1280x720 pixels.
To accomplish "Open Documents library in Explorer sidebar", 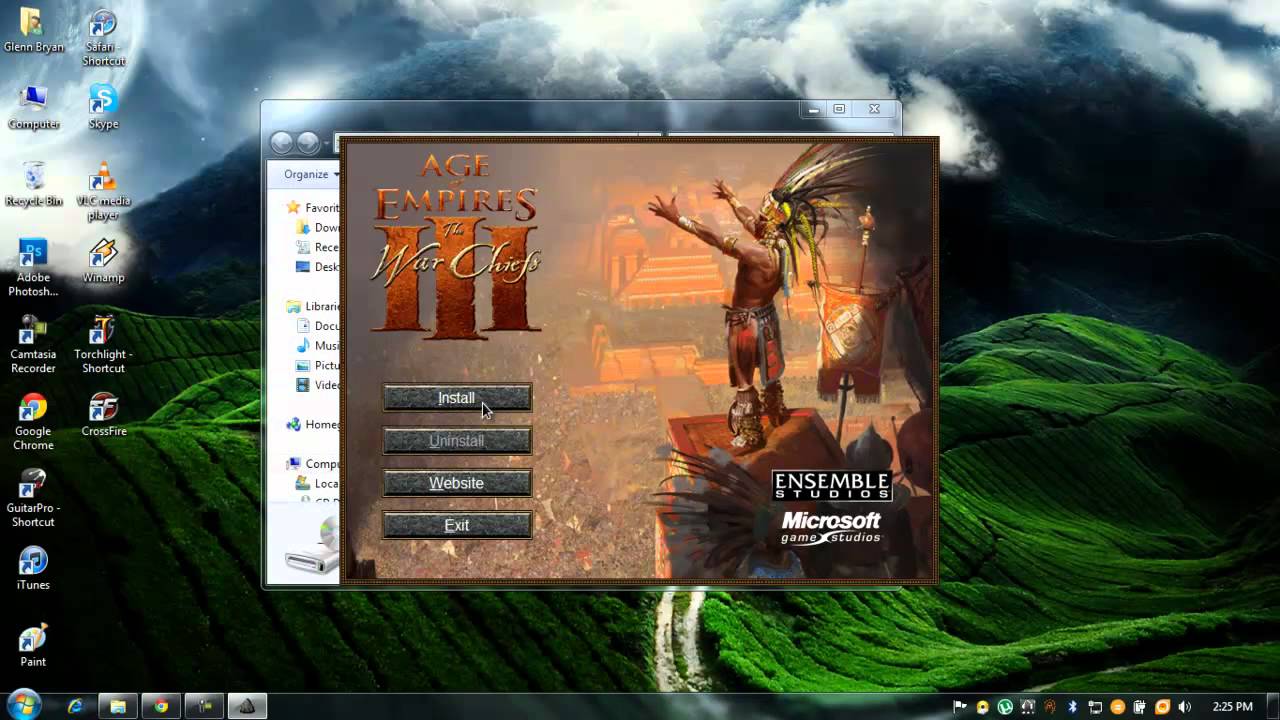I will click(x=318, y=326).
